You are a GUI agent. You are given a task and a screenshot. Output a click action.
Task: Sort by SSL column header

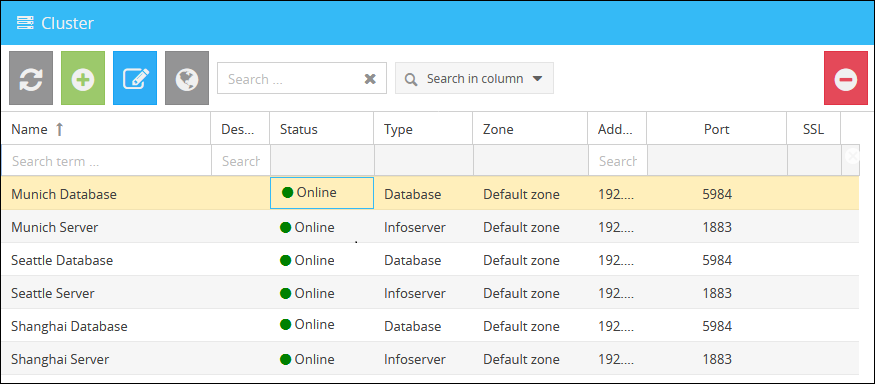813,129
